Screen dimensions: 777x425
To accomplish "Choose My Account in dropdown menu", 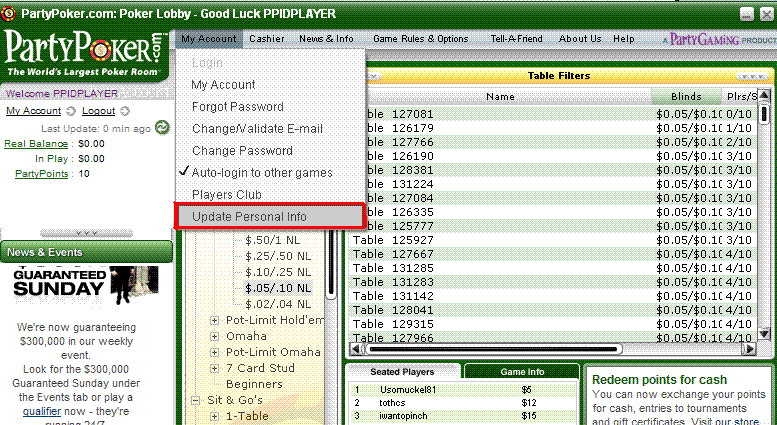I will [x=223, y=85].
